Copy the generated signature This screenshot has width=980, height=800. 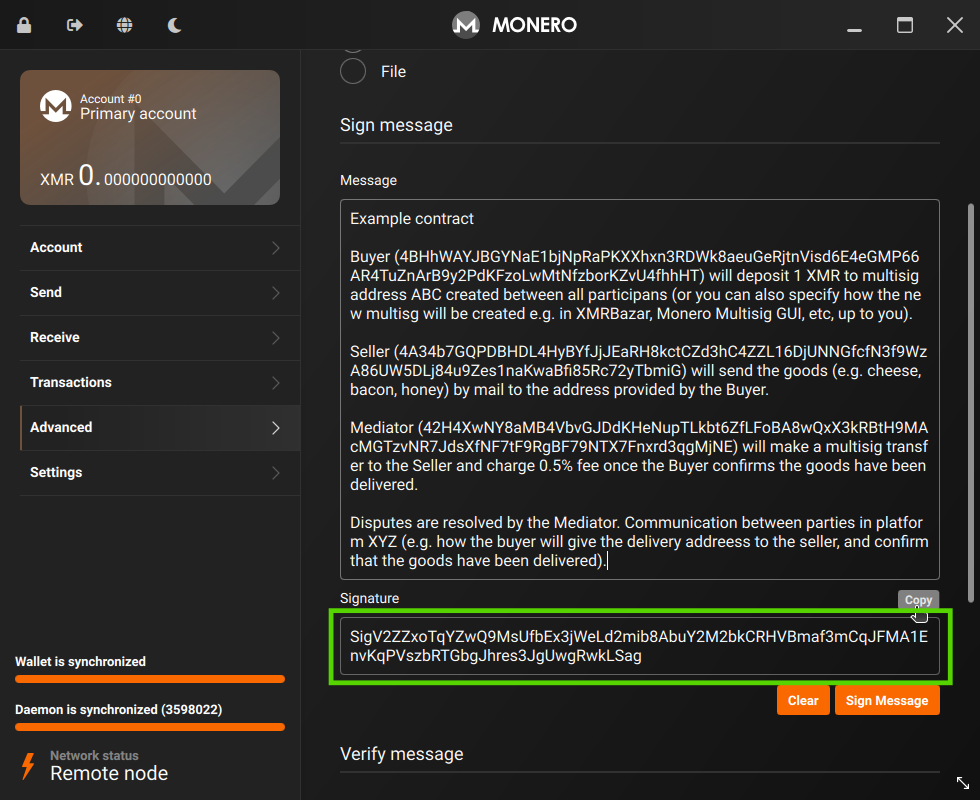pos(918,600)
